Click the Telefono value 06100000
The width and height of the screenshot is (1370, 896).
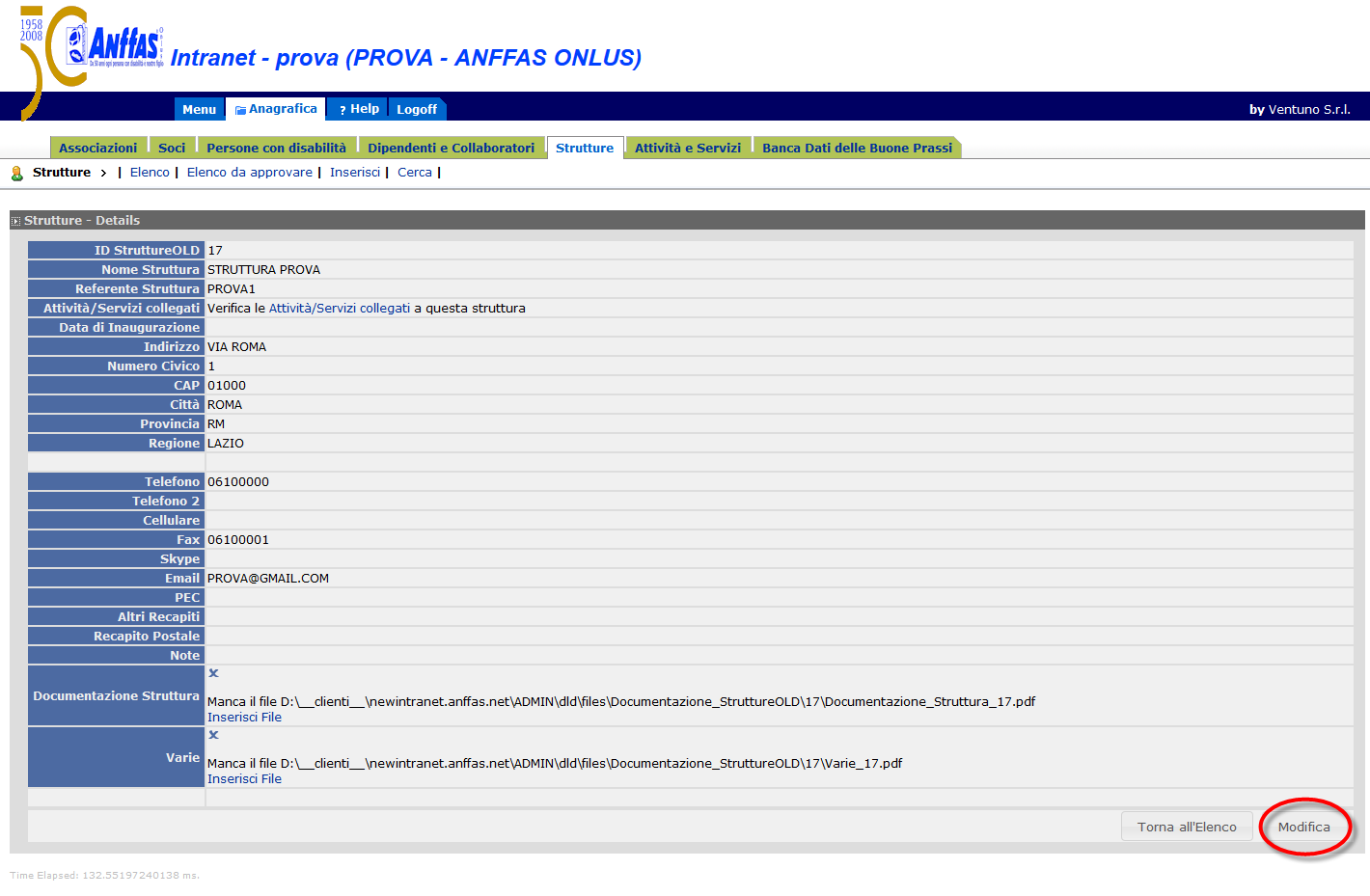coord(238,482)
